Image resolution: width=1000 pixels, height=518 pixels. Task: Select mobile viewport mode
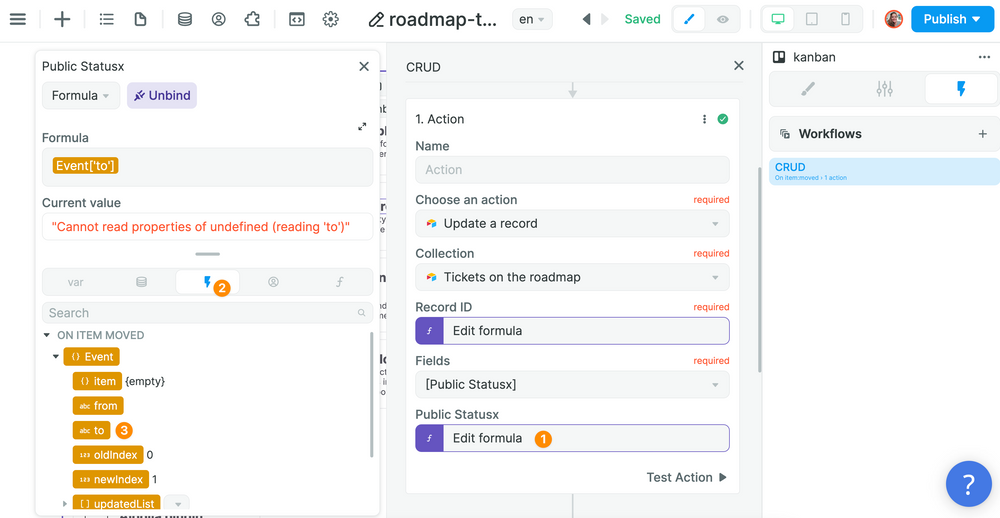pyautogui.click(x=846, y=19)
